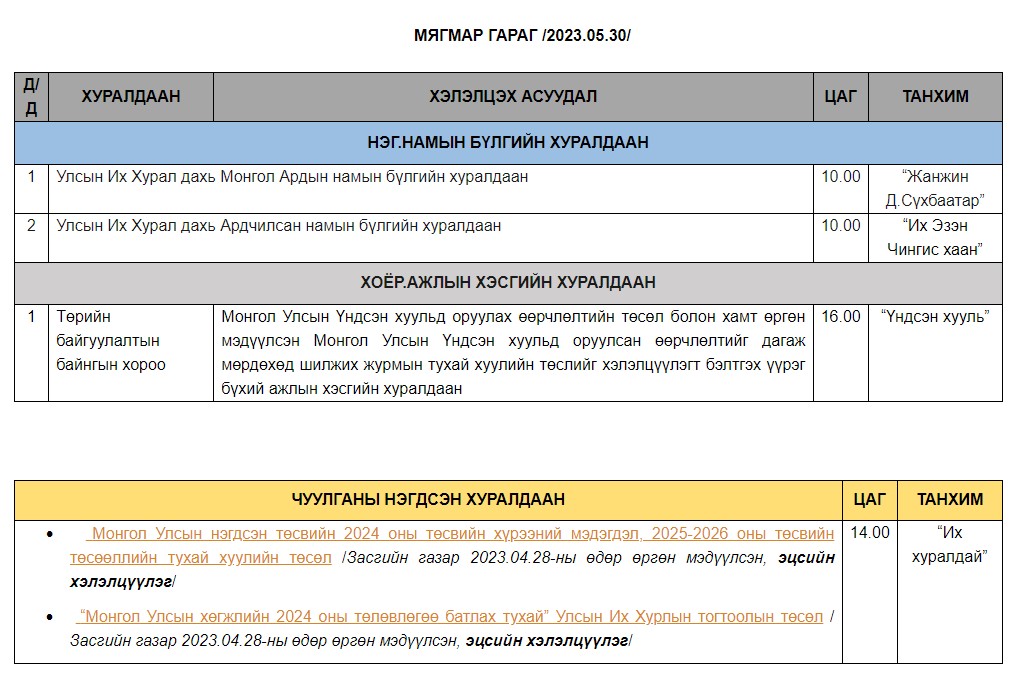Screen dimensions: 1009x673
Task: Click the Д/Д header cell
Action: [x=31, y=97]
